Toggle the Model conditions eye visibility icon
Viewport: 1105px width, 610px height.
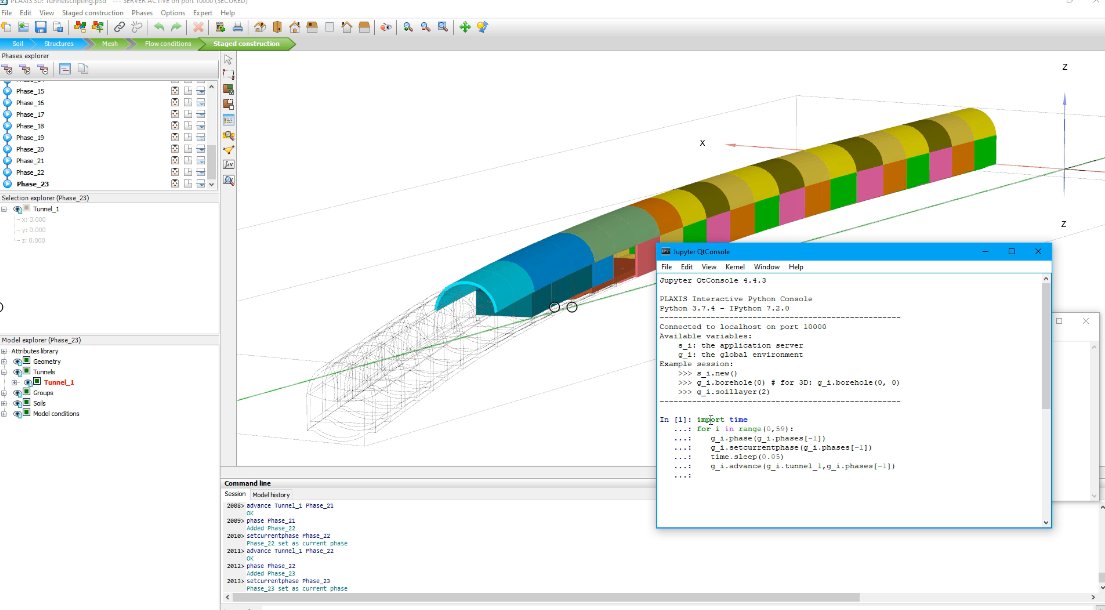[x=18, y=413]
